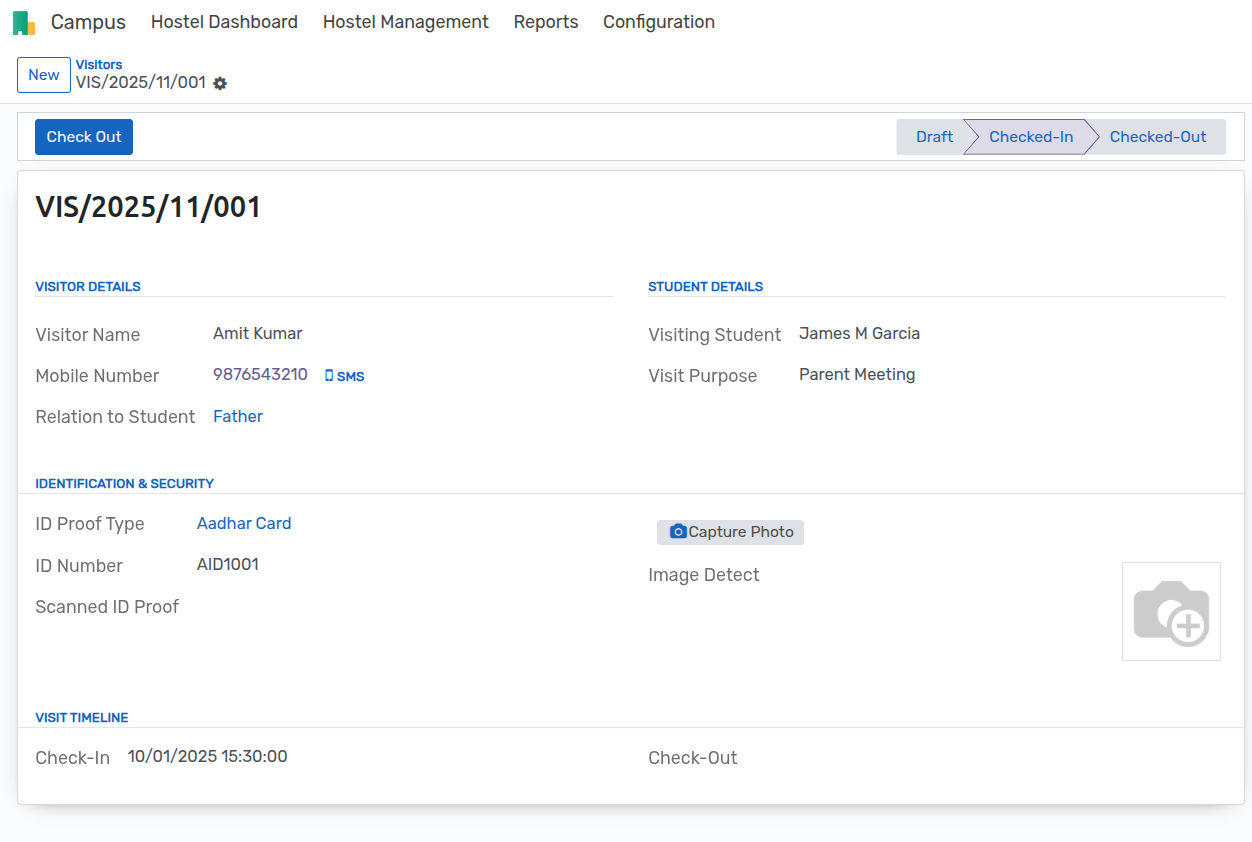This screenshot has width=1252, height=842.
Task: Click the Visitor Details section heading
Action: pyautogui.click(x=88, y=287)
